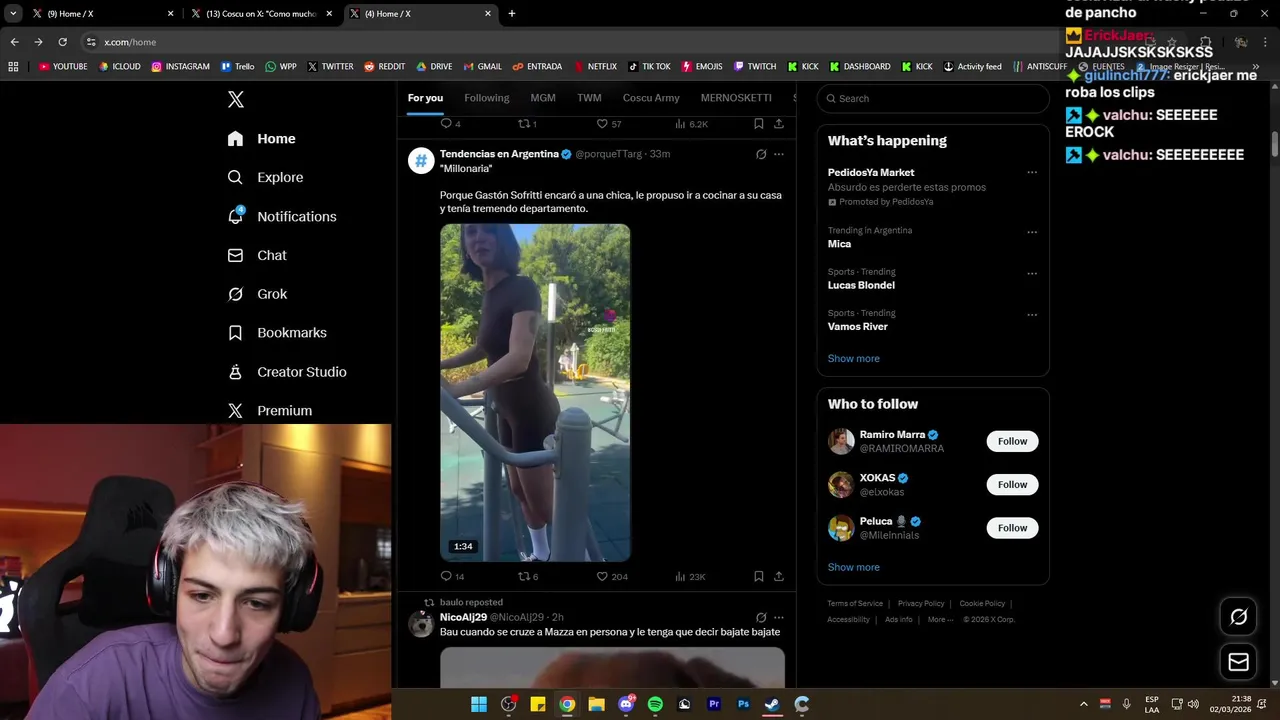Viewport: 1280px width, 720px height.
Task: Open Grok in the sidebar
Action: point(257,294)
